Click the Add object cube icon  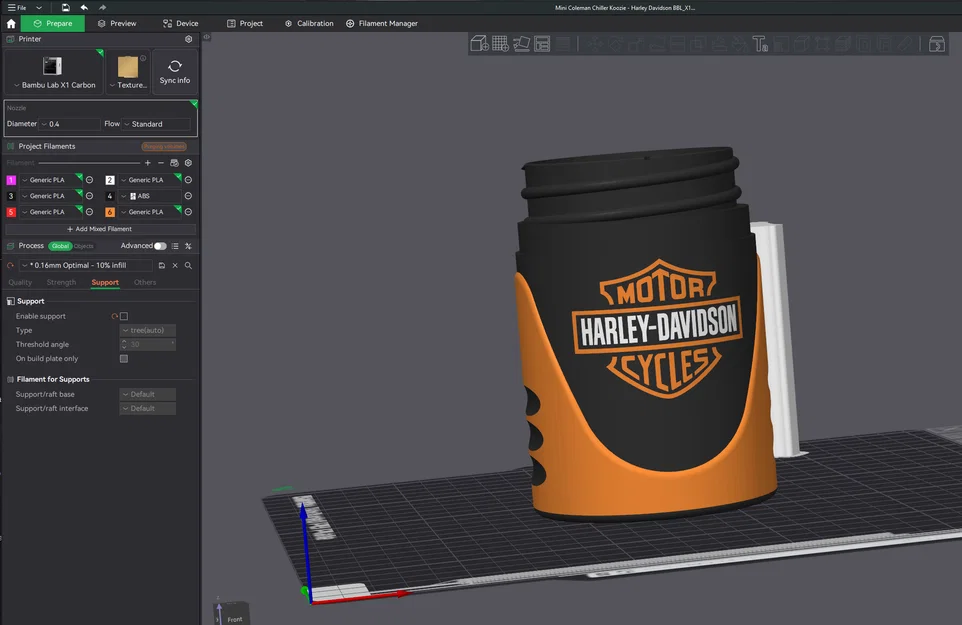tap(479, 44)
